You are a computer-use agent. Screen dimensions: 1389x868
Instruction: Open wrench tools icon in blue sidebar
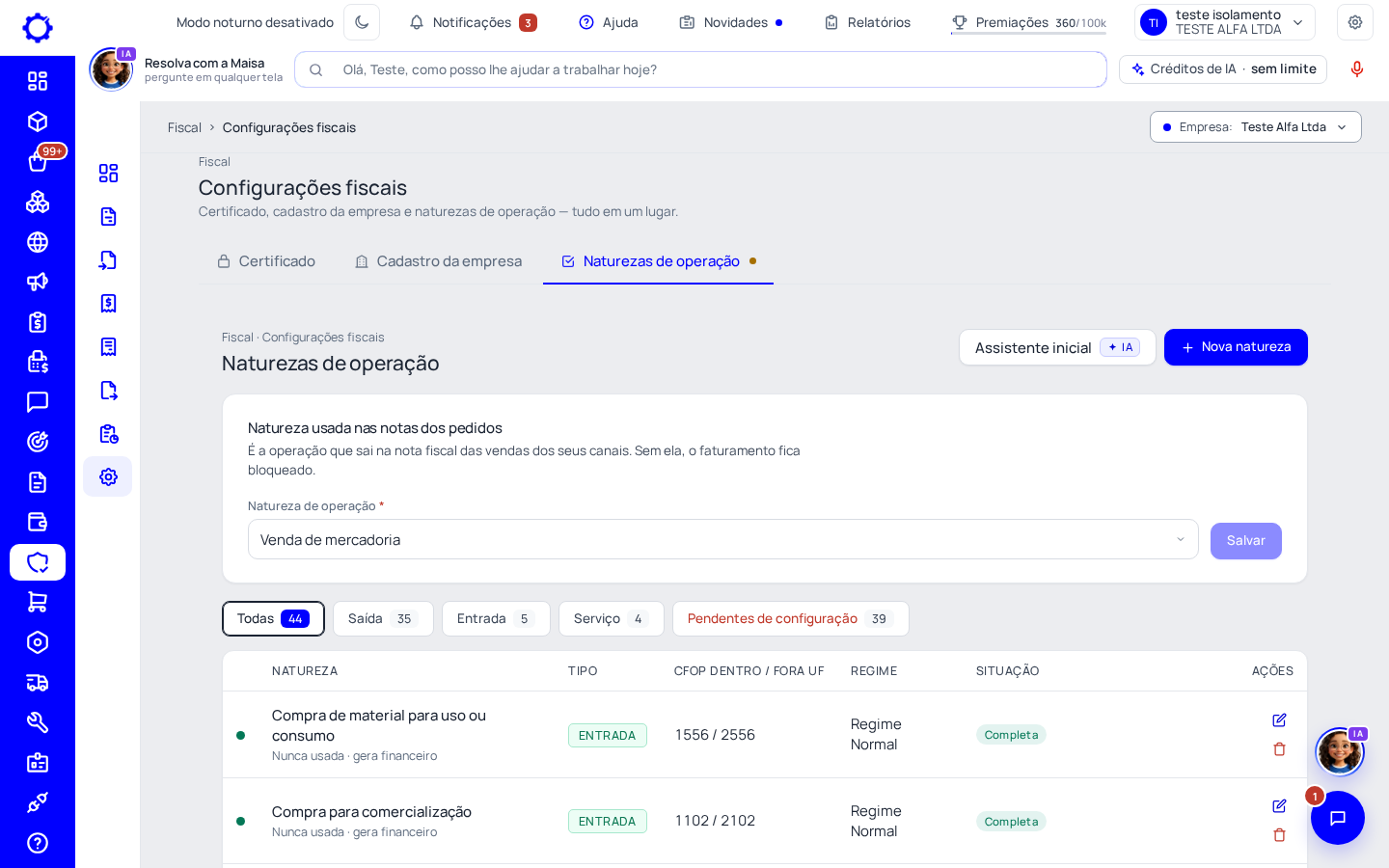coord(38,722)
